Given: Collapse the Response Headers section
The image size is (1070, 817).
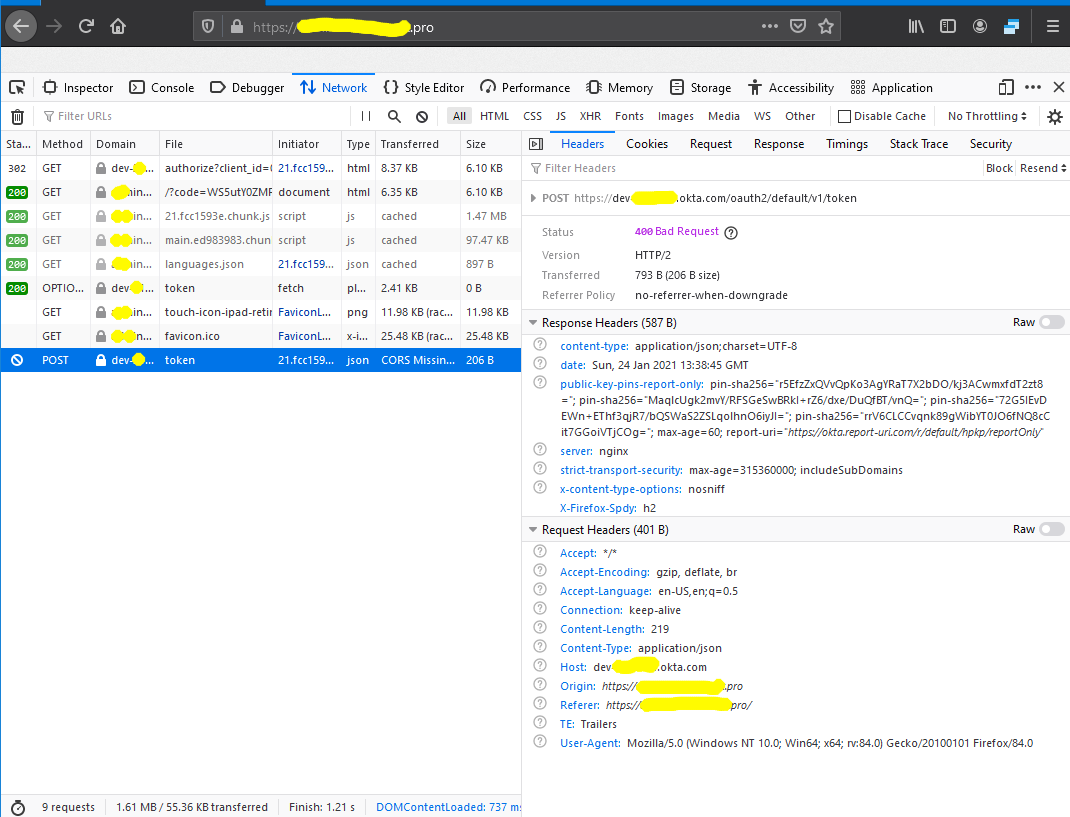Looking at the screenshot, I should pyautogui.click(x=534, y=323).
